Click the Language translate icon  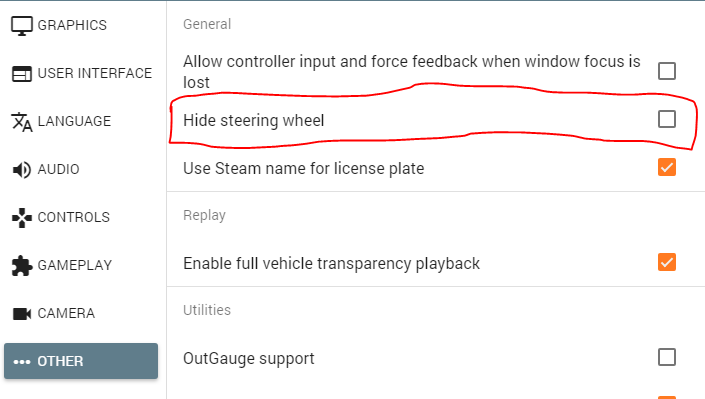22,122
